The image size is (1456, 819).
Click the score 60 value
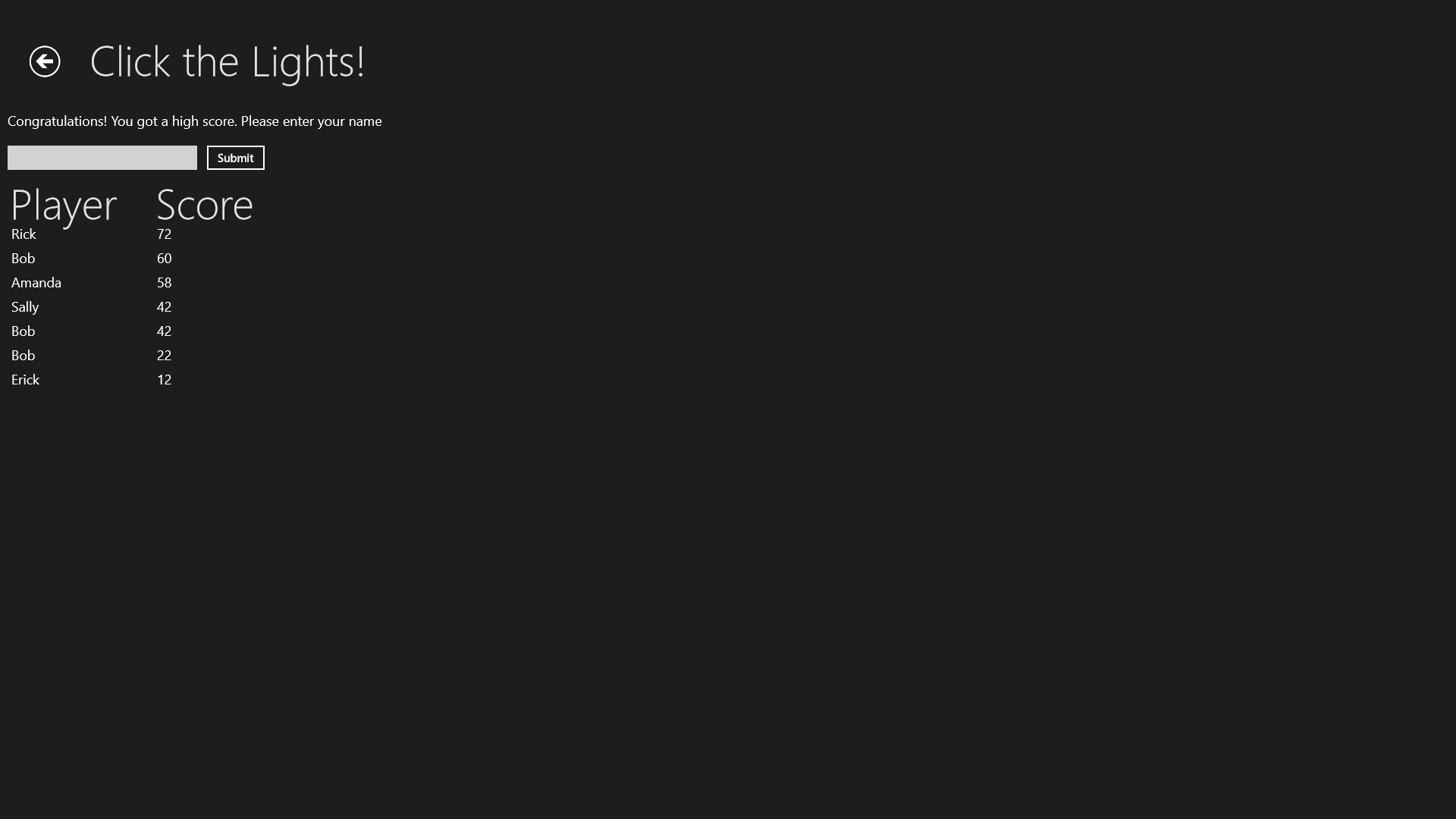click(x=165, y=259)
